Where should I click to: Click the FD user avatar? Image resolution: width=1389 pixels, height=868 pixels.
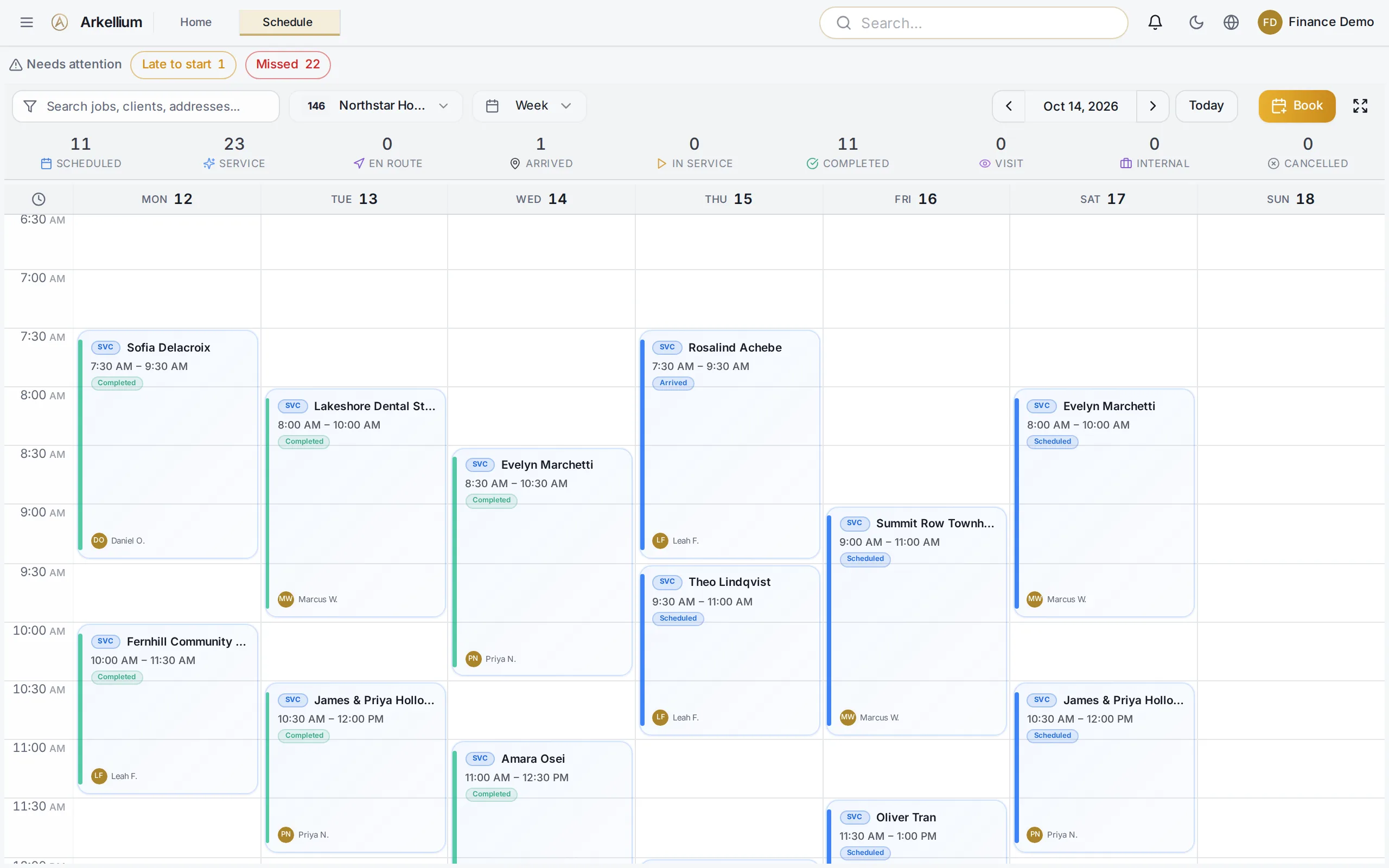(x=1270, y=22)
